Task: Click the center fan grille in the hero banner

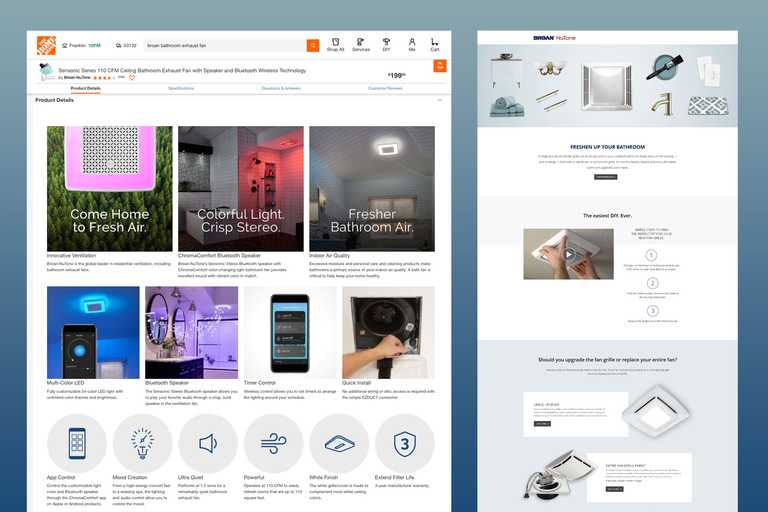Action: 607,86
